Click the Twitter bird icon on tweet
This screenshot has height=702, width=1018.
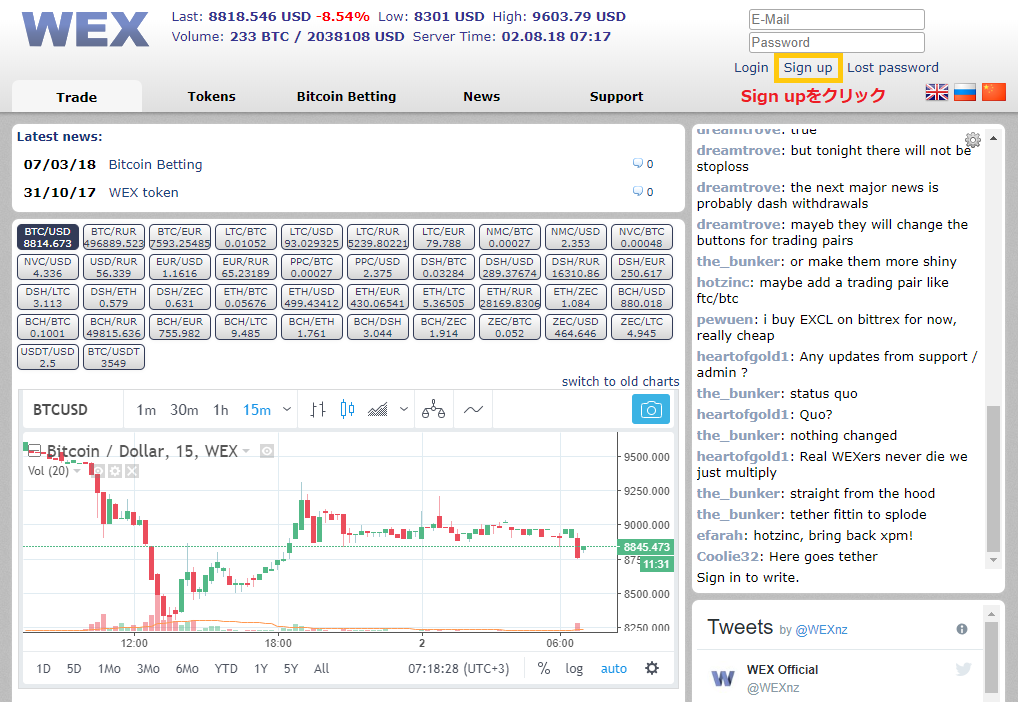point(963,669)
